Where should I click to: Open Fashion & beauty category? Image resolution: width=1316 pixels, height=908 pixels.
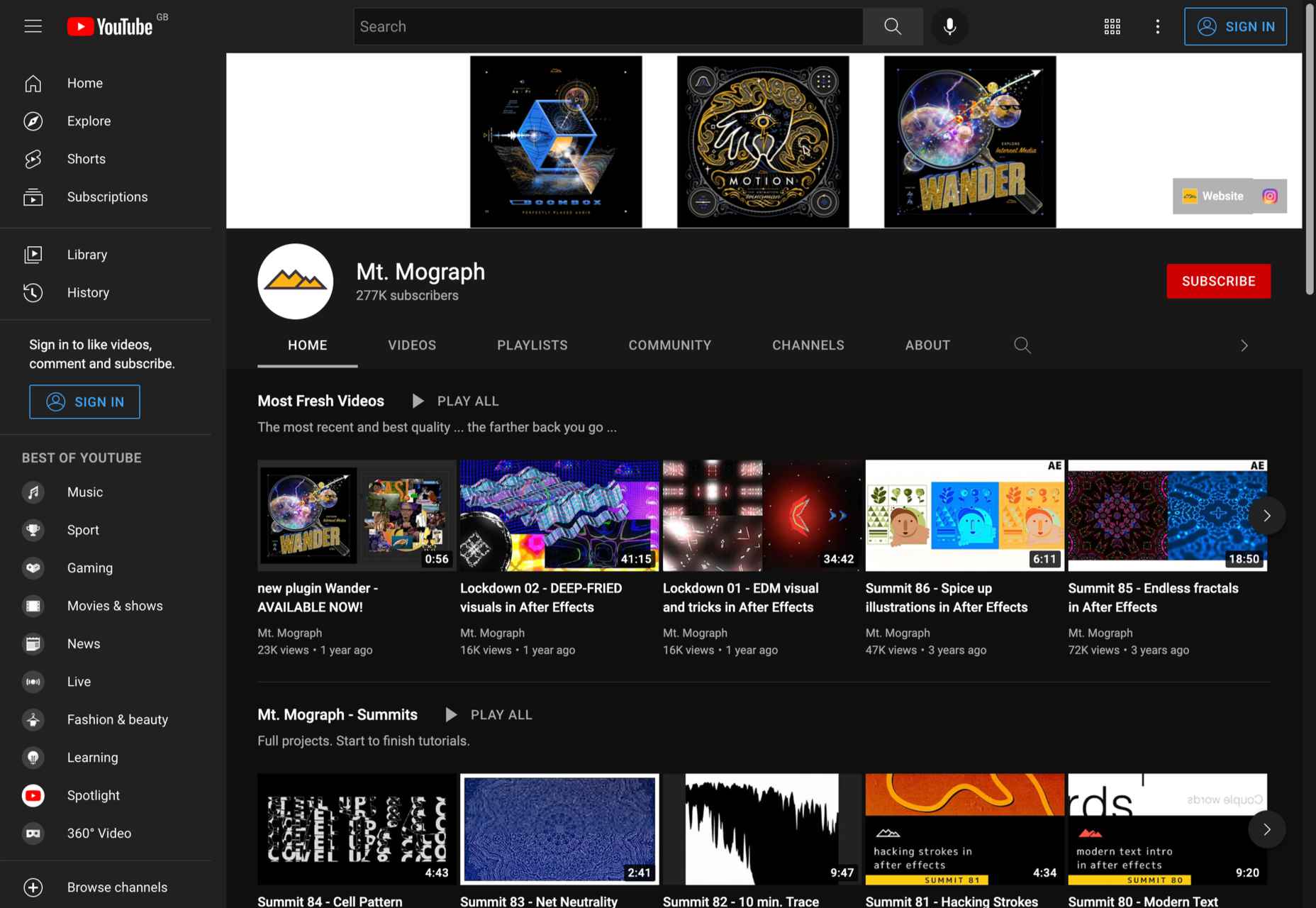pyautogui.click(x=106, y=720)
